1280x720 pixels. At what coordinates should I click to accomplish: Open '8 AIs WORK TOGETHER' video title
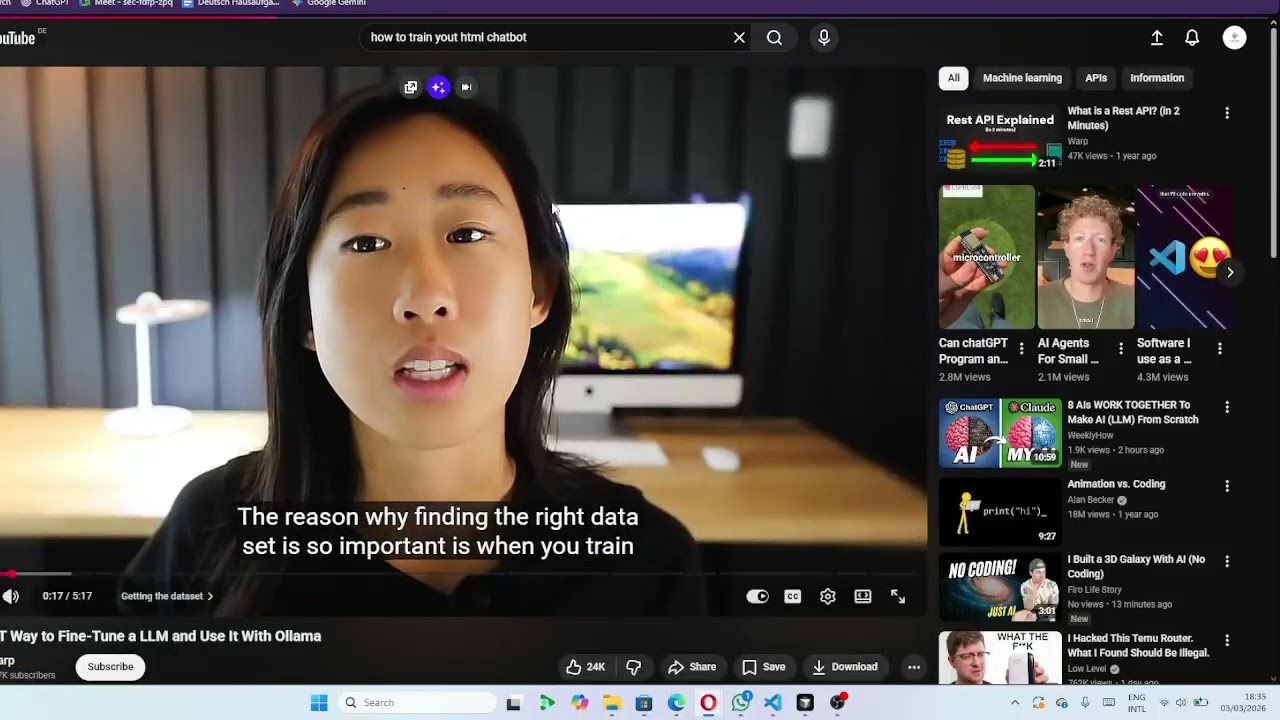tap(1133, 412)
